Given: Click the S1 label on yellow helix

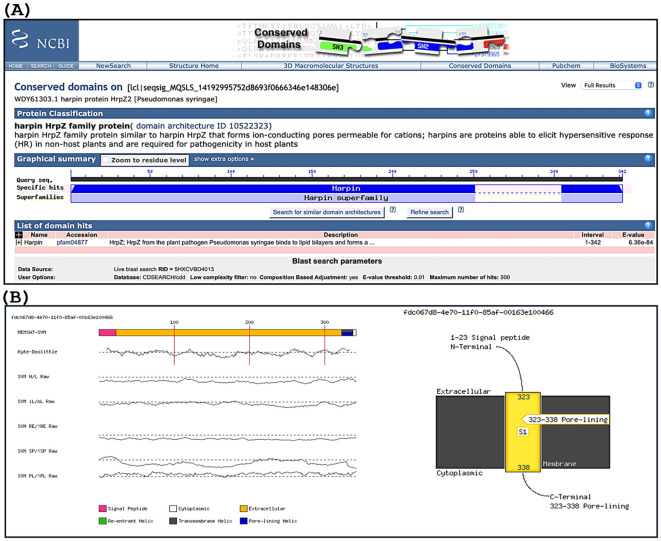Looking at the screenshot, I should pos(523,432).
